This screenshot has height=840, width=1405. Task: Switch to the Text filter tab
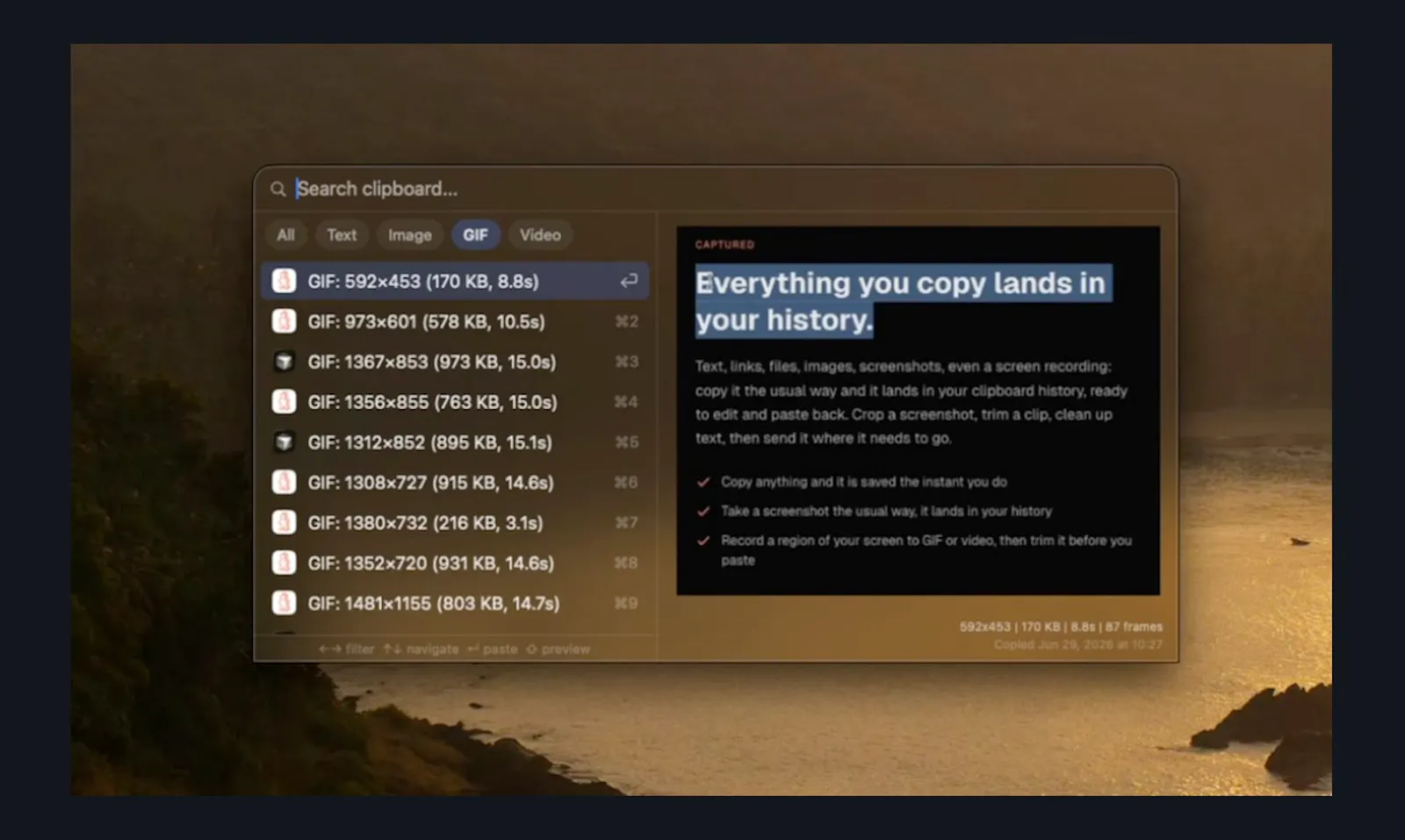coord(342,235)
